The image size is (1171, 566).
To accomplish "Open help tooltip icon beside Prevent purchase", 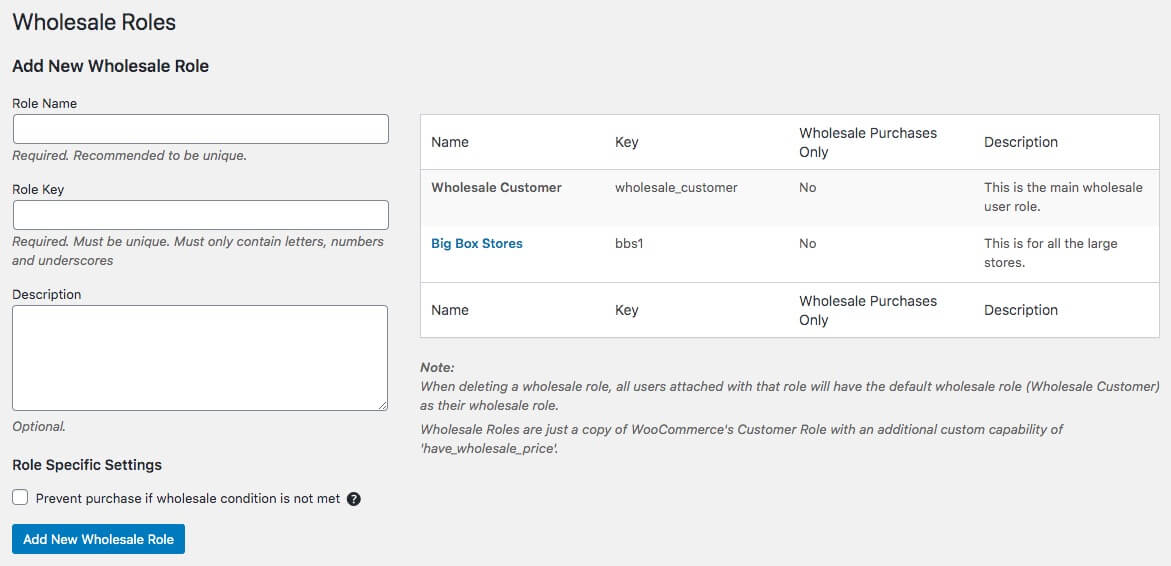I will coord(353,499).
